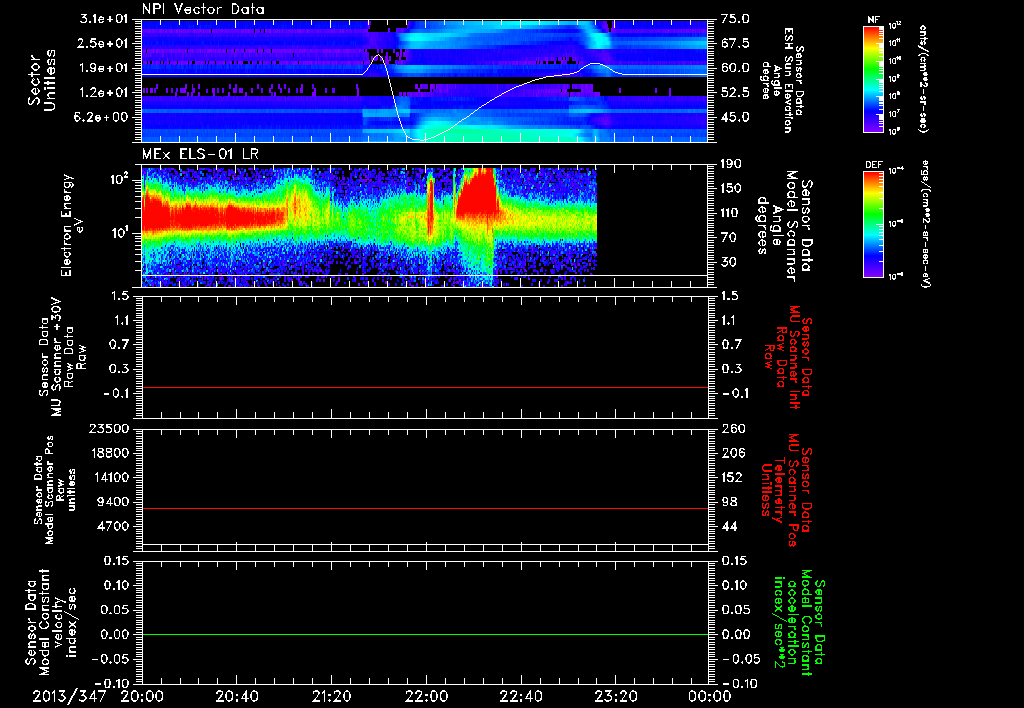The height and width of the screenshot is (708, 1024).
Task: Click the white sun elevation curve's first peak
Action: pyautogui.click(x=378, y=56)
